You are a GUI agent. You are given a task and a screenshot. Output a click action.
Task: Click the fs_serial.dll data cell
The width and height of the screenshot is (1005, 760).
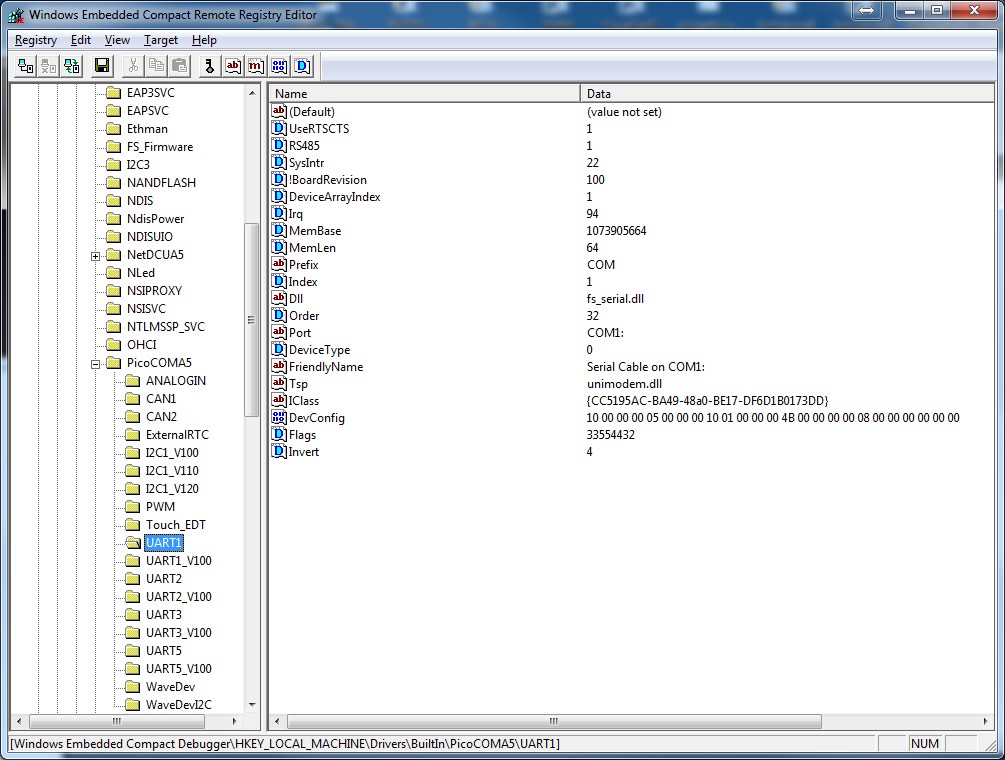click(x=615, y=299)
